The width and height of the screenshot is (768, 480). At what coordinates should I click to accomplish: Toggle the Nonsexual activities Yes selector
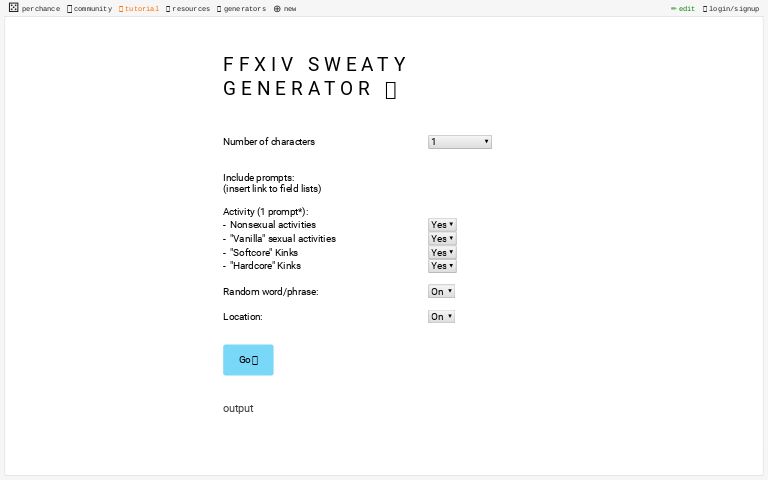point(442,225)
